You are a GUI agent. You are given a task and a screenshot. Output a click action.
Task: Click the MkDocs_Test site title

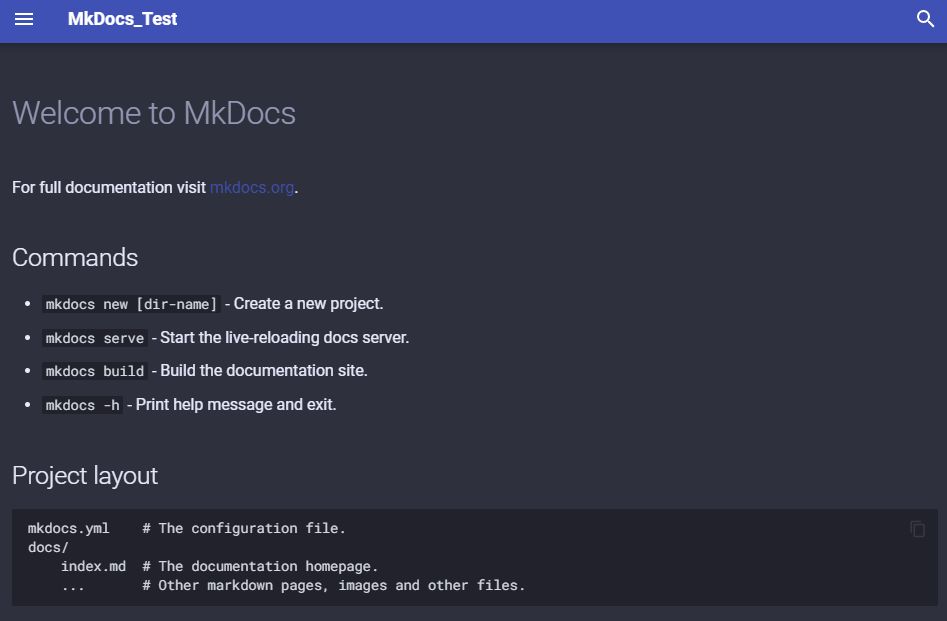coord(123,19)
